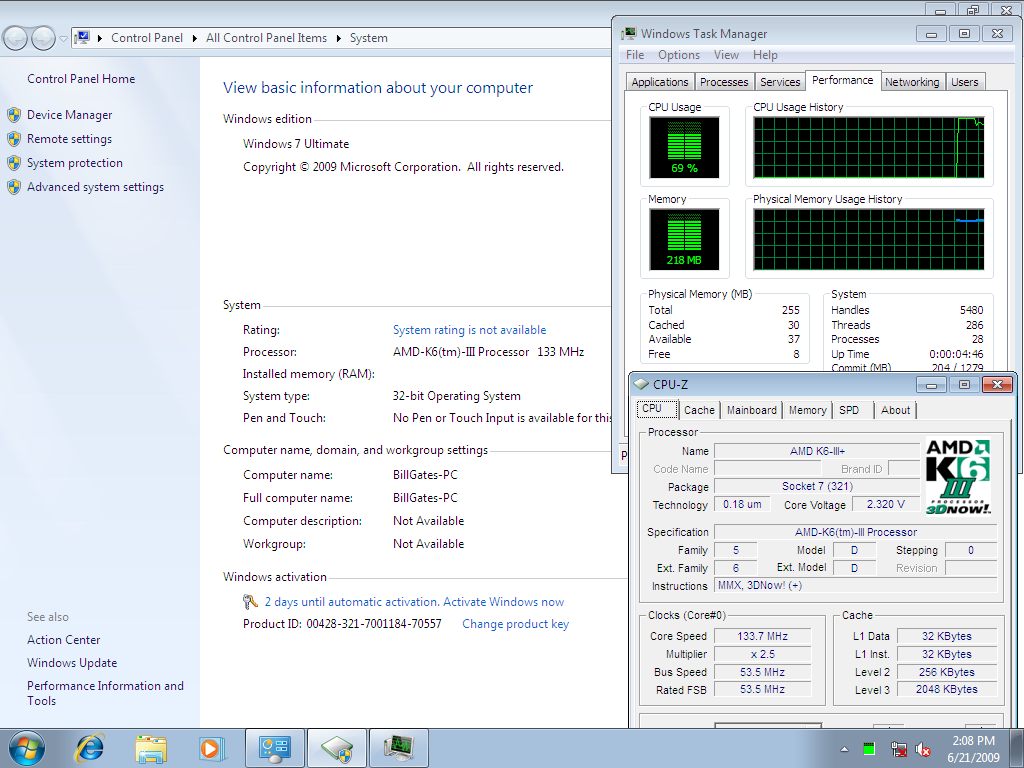Open Windows Media Player from taskbar

[x=212, y=748]
